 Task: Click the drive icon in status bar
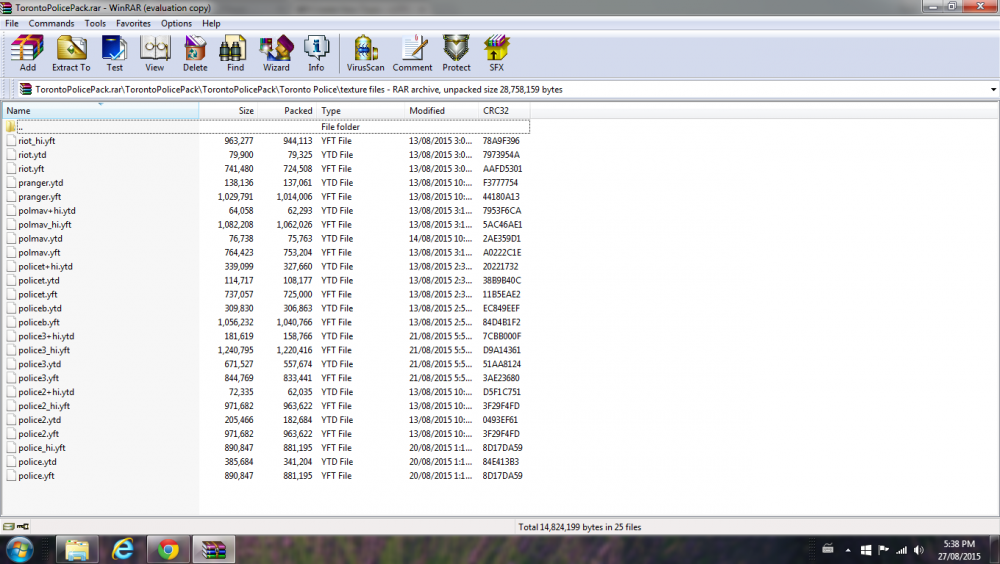pyautogui.click(x=8, y=527)
